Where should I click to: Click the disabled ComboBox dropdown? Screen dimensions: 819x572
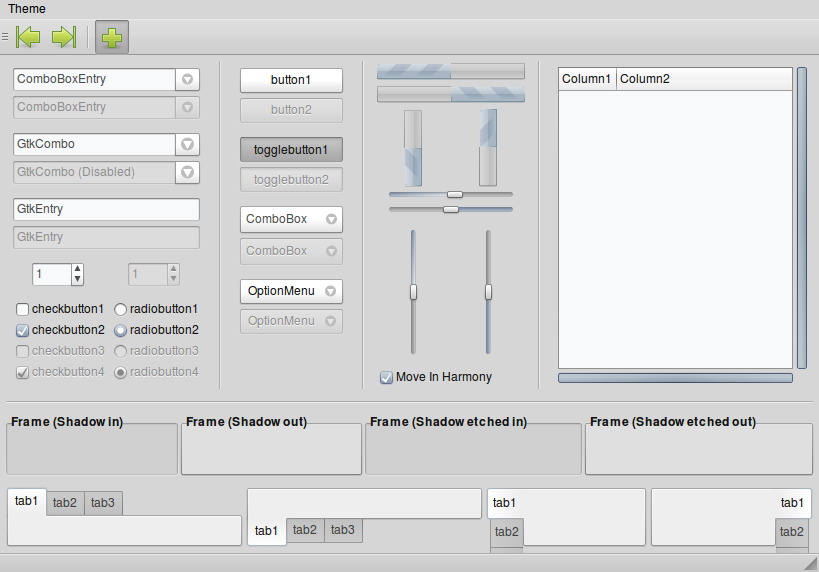pos(291,251)
